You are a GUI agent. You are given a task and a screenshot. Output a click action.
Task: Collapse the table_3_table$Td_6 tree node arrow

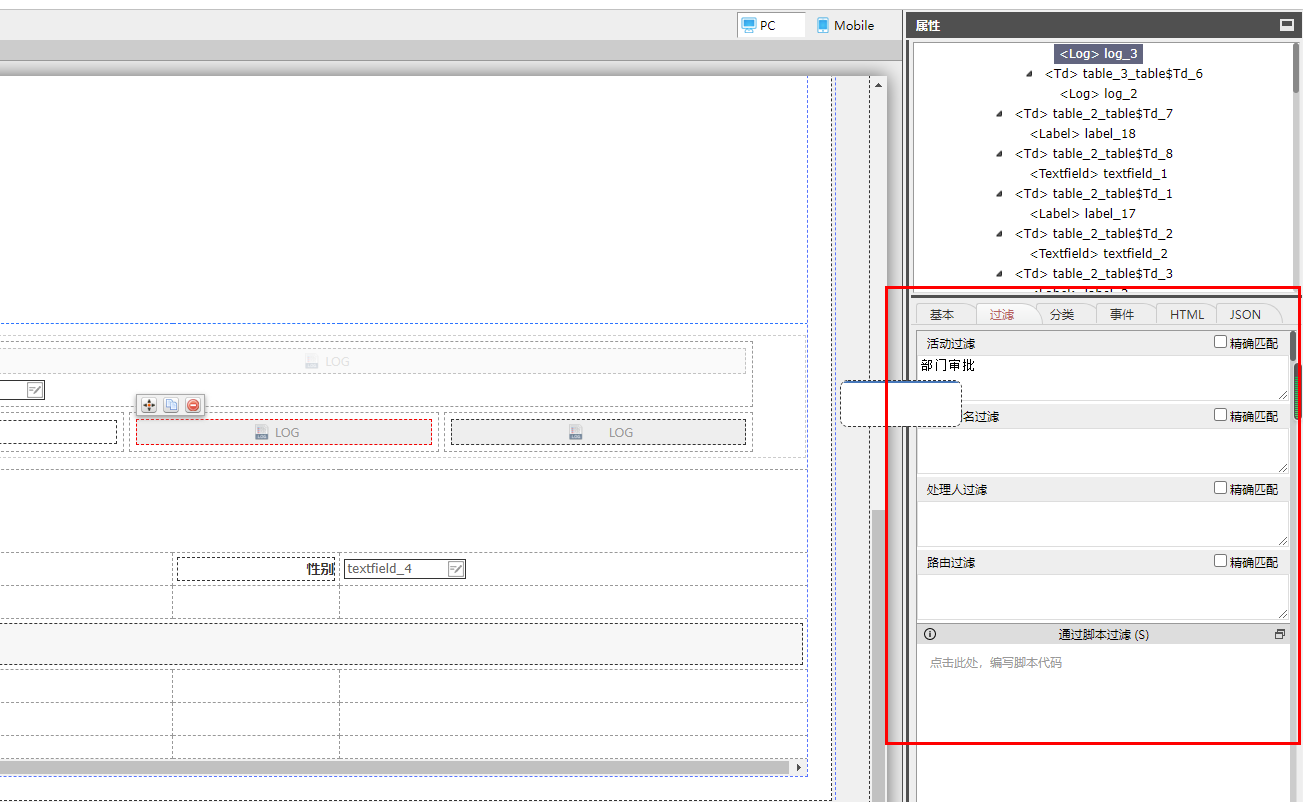coord(1030,74)
